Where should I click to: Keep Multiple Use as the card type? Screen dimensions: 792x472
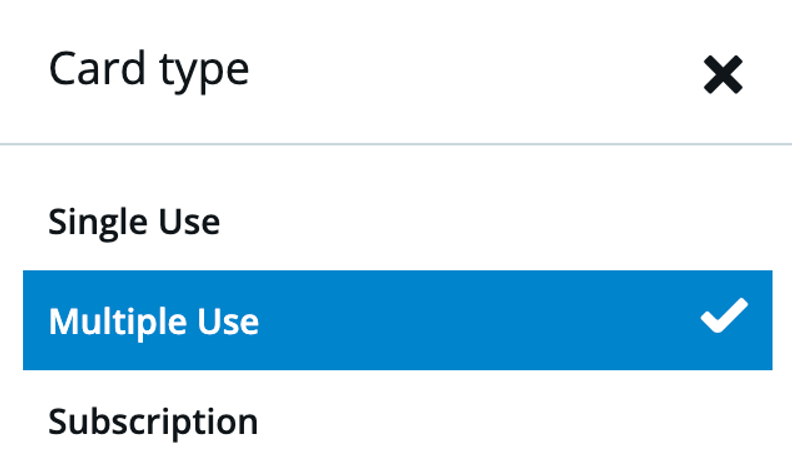tap(398, 320)
